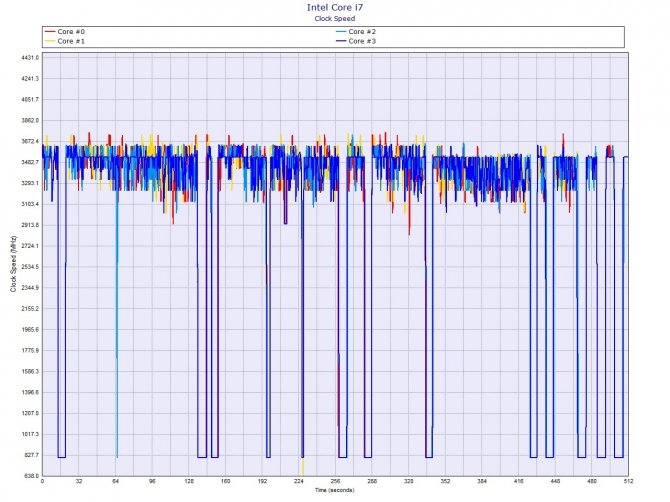Click the 3482.7 y-axis value
The height and width of the screenshot is (502, 670).
click(30, 162)
